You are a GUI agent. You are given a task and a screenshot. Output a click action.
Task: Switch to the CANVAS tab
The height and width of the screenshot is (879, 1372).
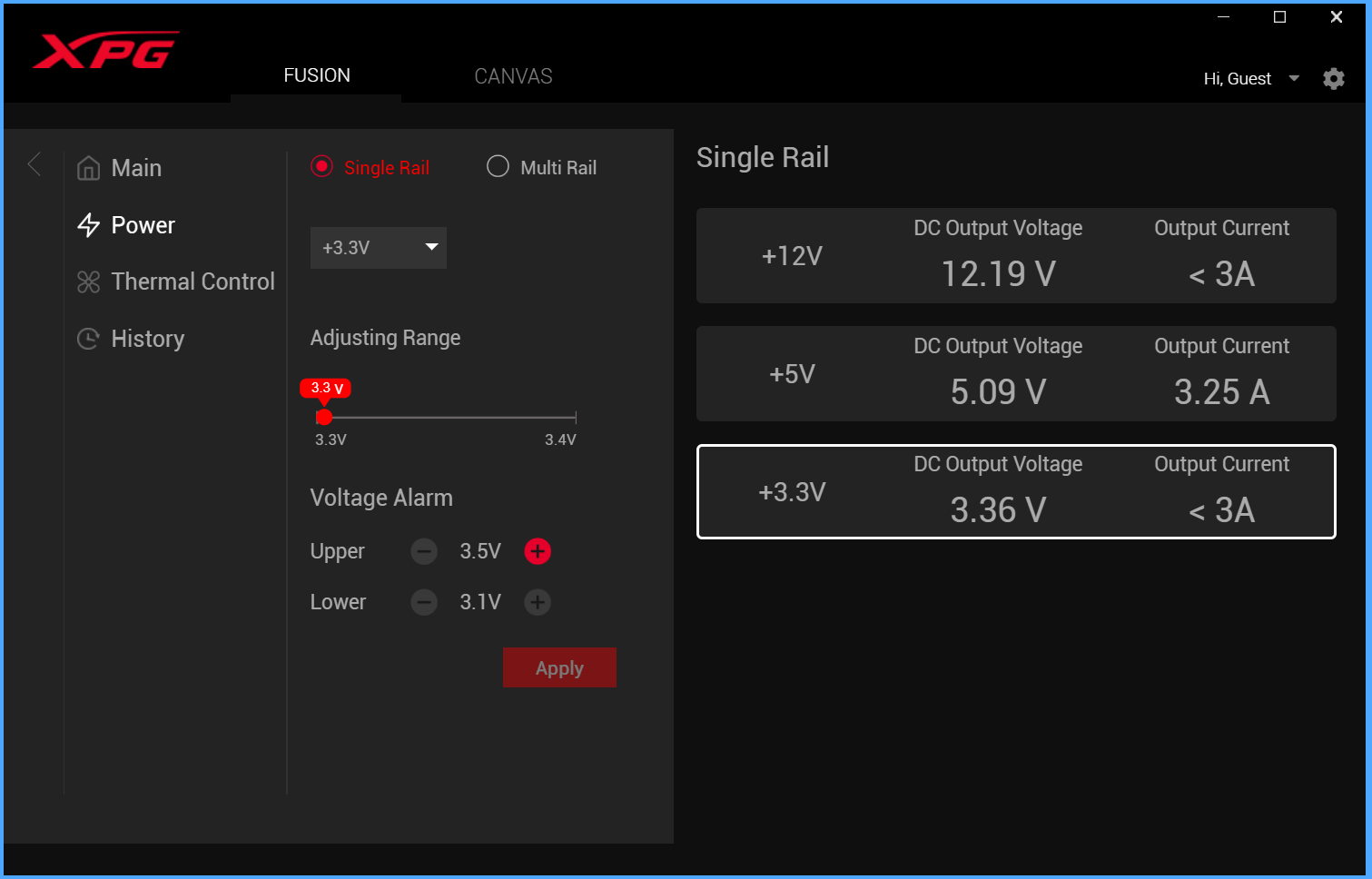pos(513,76)
